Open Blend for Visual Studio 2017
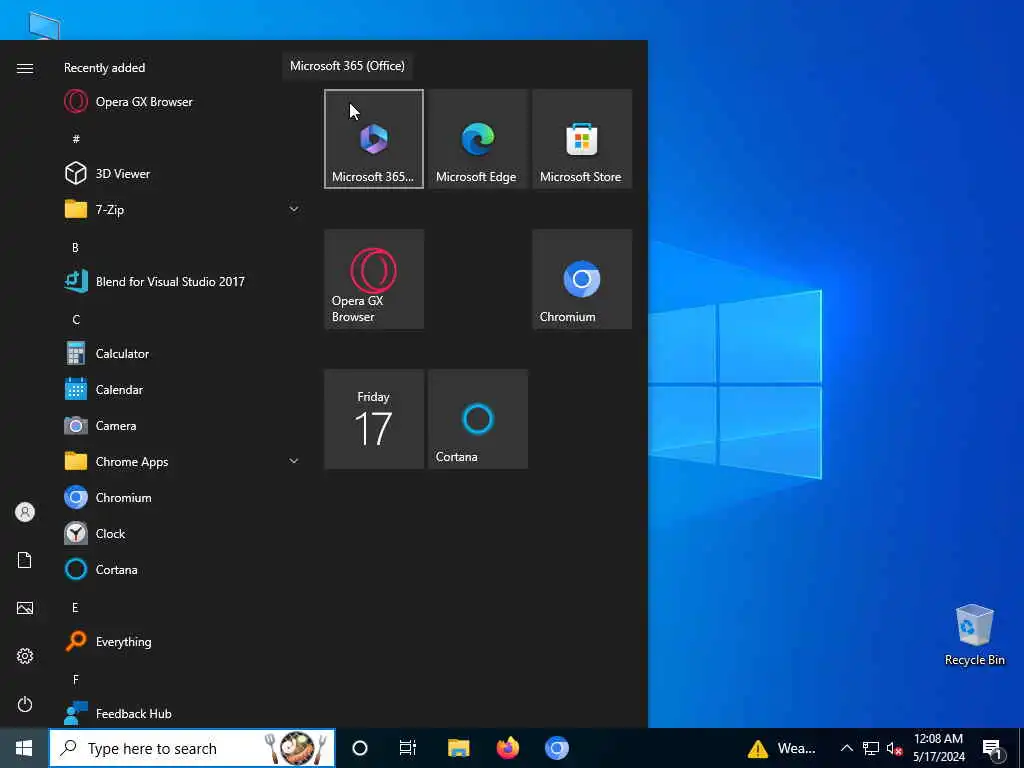The height and width of the screenshot is (768, 1024). [x=181, y=281]
